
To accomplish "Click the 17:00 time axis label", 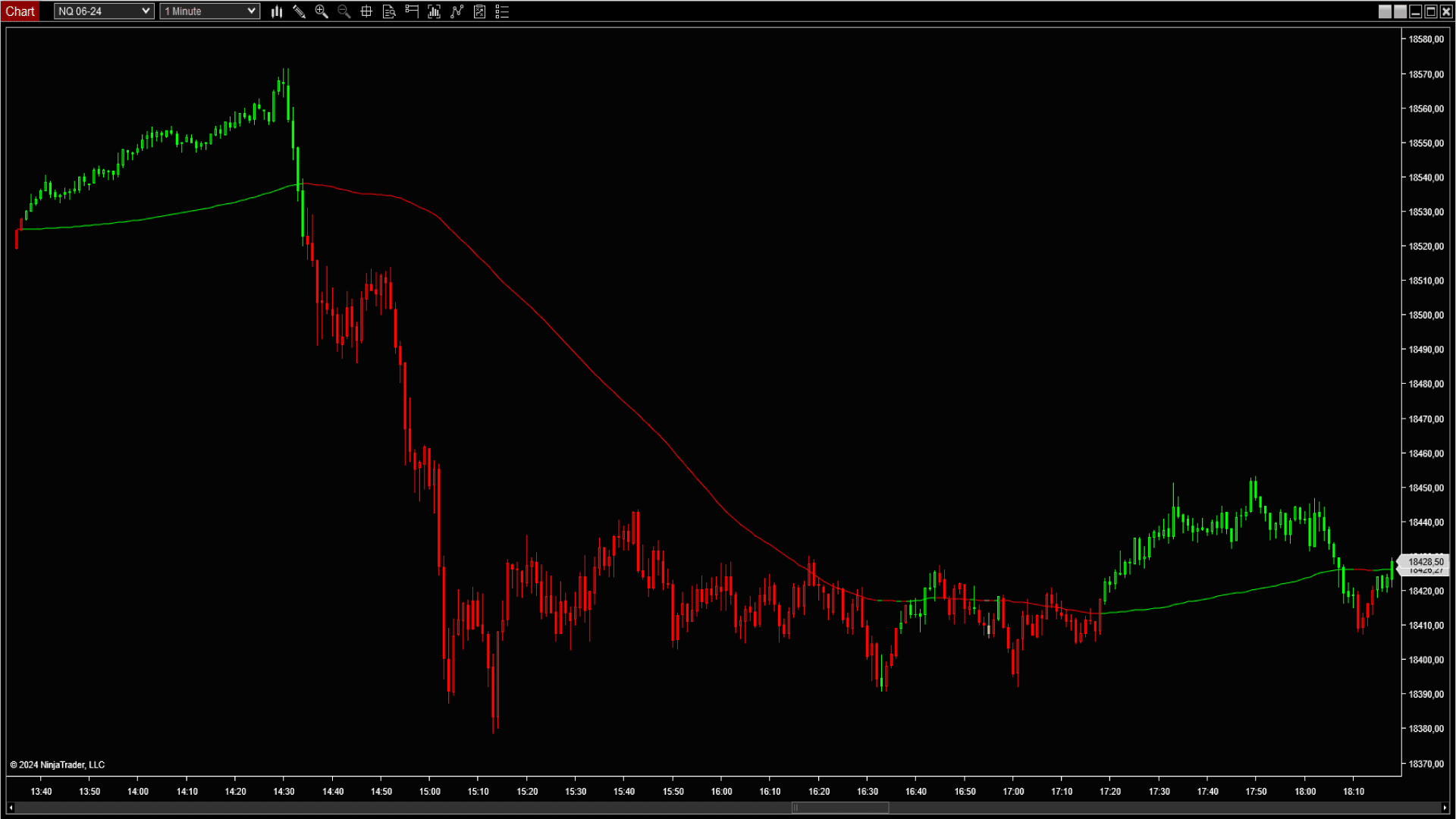I will [1013, 792].
